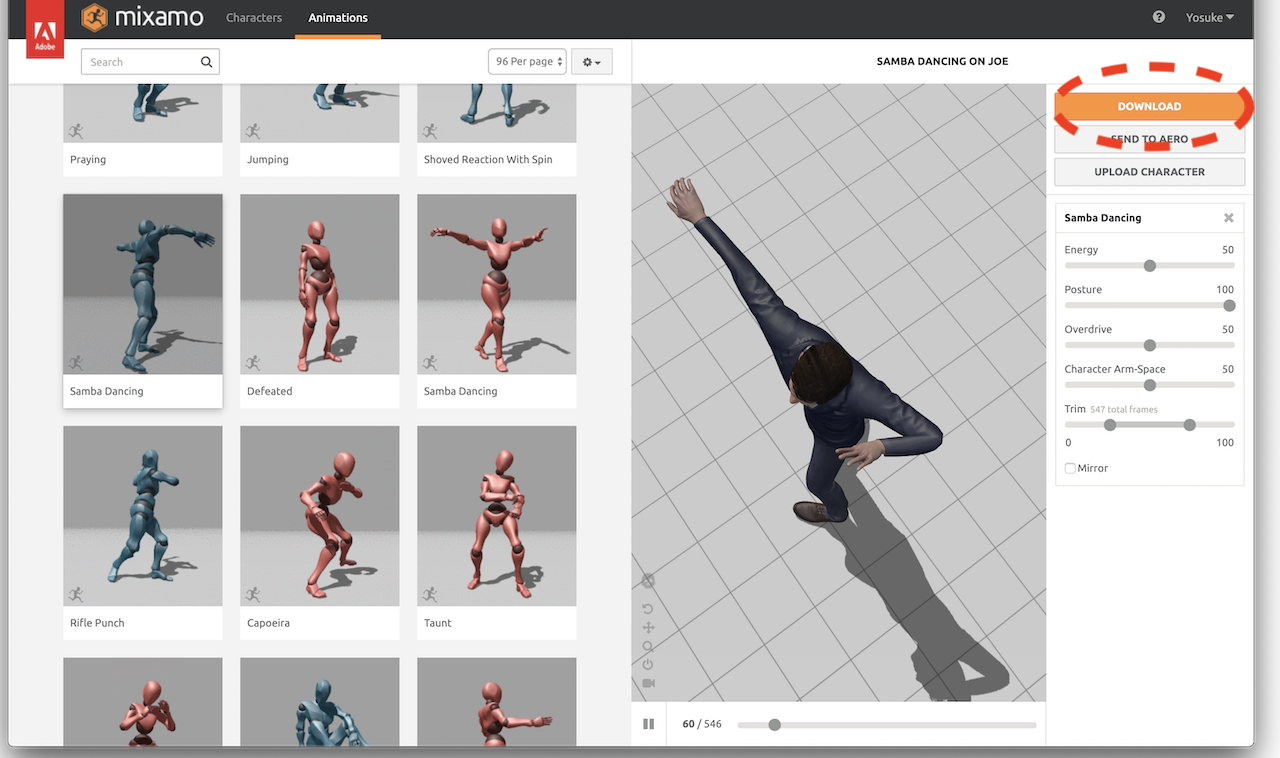Click the Posture value 100
The image size is (1280, 758).
[1225, 290]
